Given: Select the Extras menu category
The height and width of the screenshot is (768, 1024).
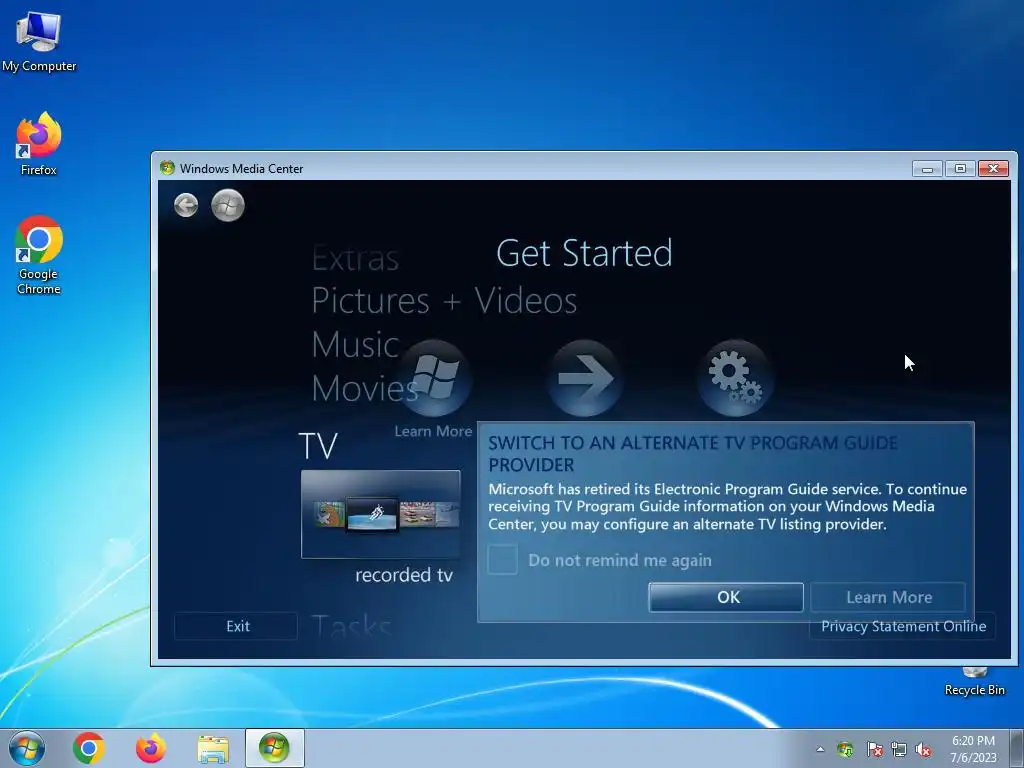Looking at the screenshot, I should [x=355, y=258].
